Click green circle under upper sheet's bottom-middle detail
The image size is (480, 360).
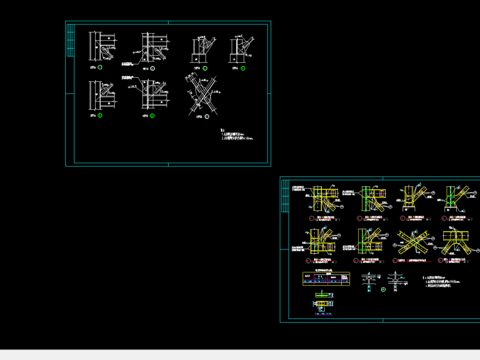(152, 116)
